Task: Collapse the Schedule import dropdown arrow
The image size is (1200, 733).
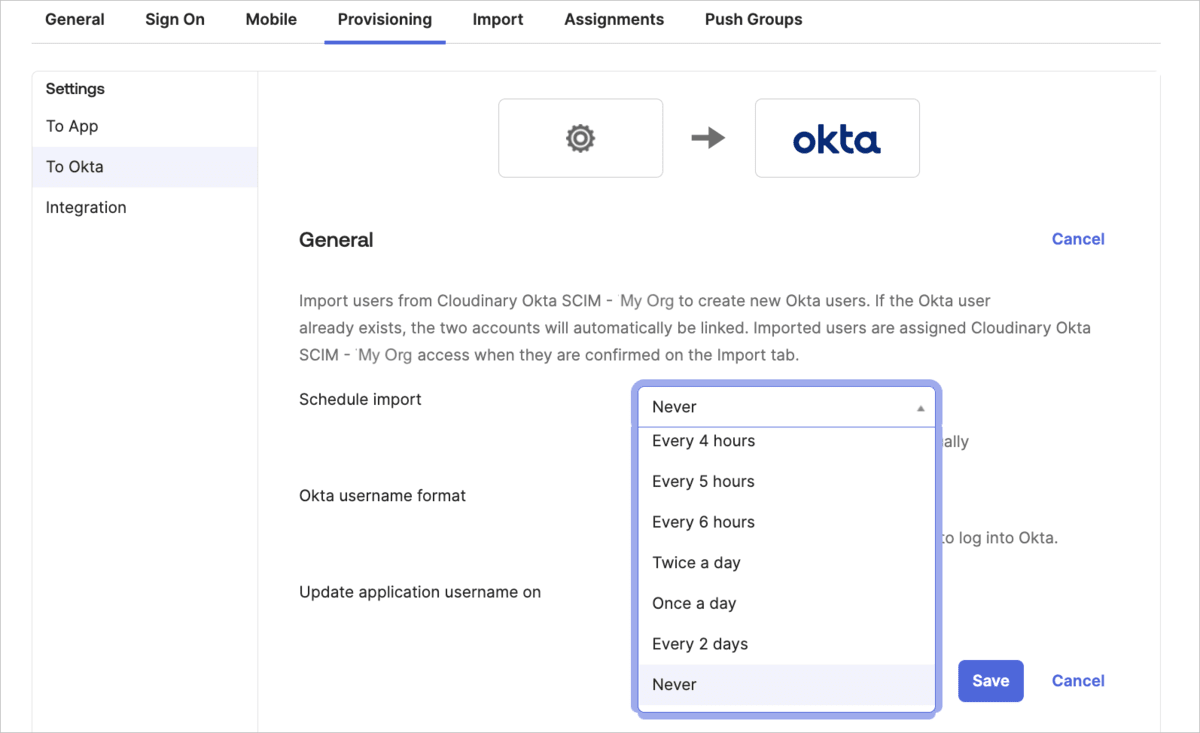Action: (x=920, y=408)
